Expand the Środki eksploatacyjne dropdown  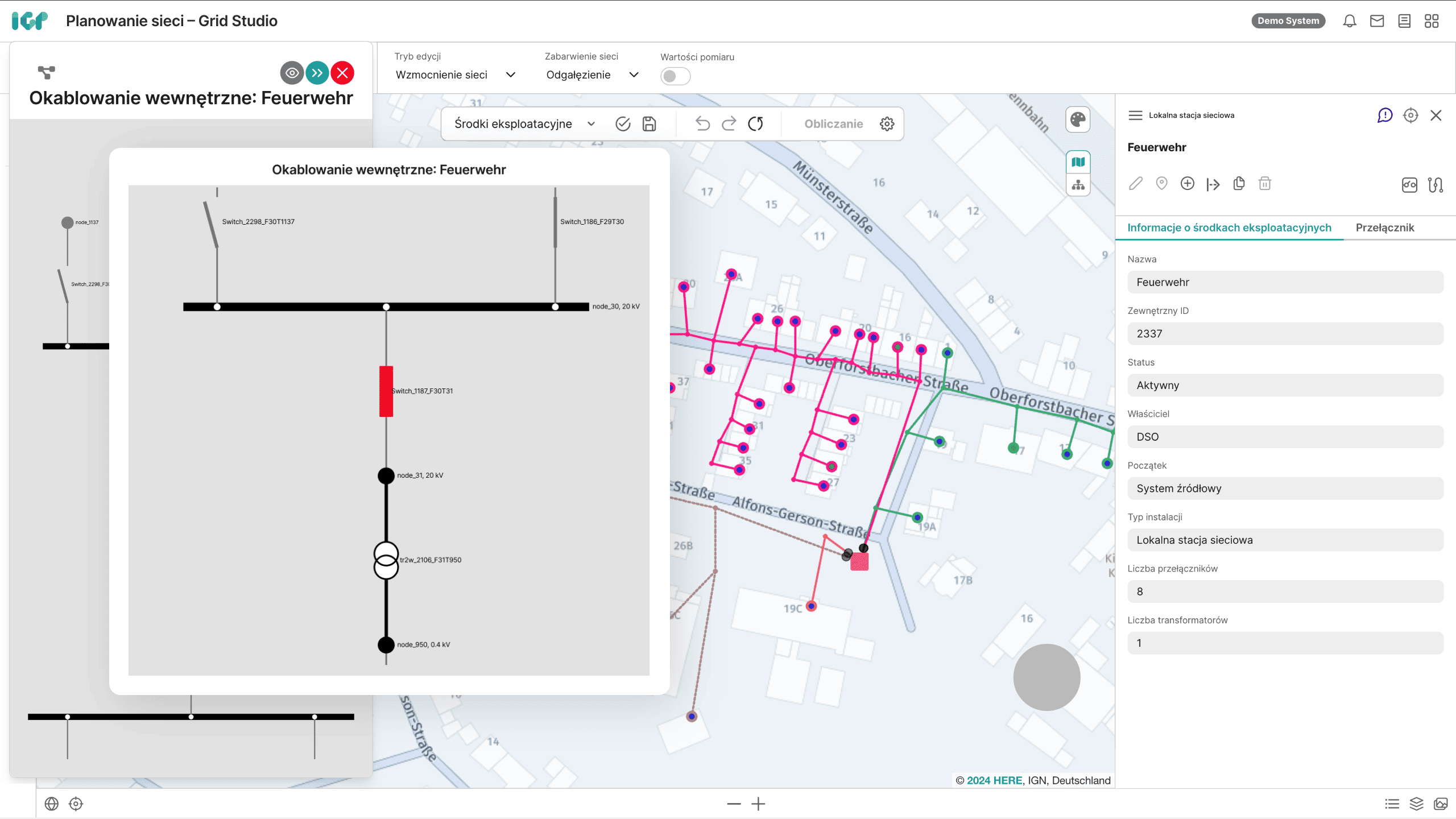[524, 124]
